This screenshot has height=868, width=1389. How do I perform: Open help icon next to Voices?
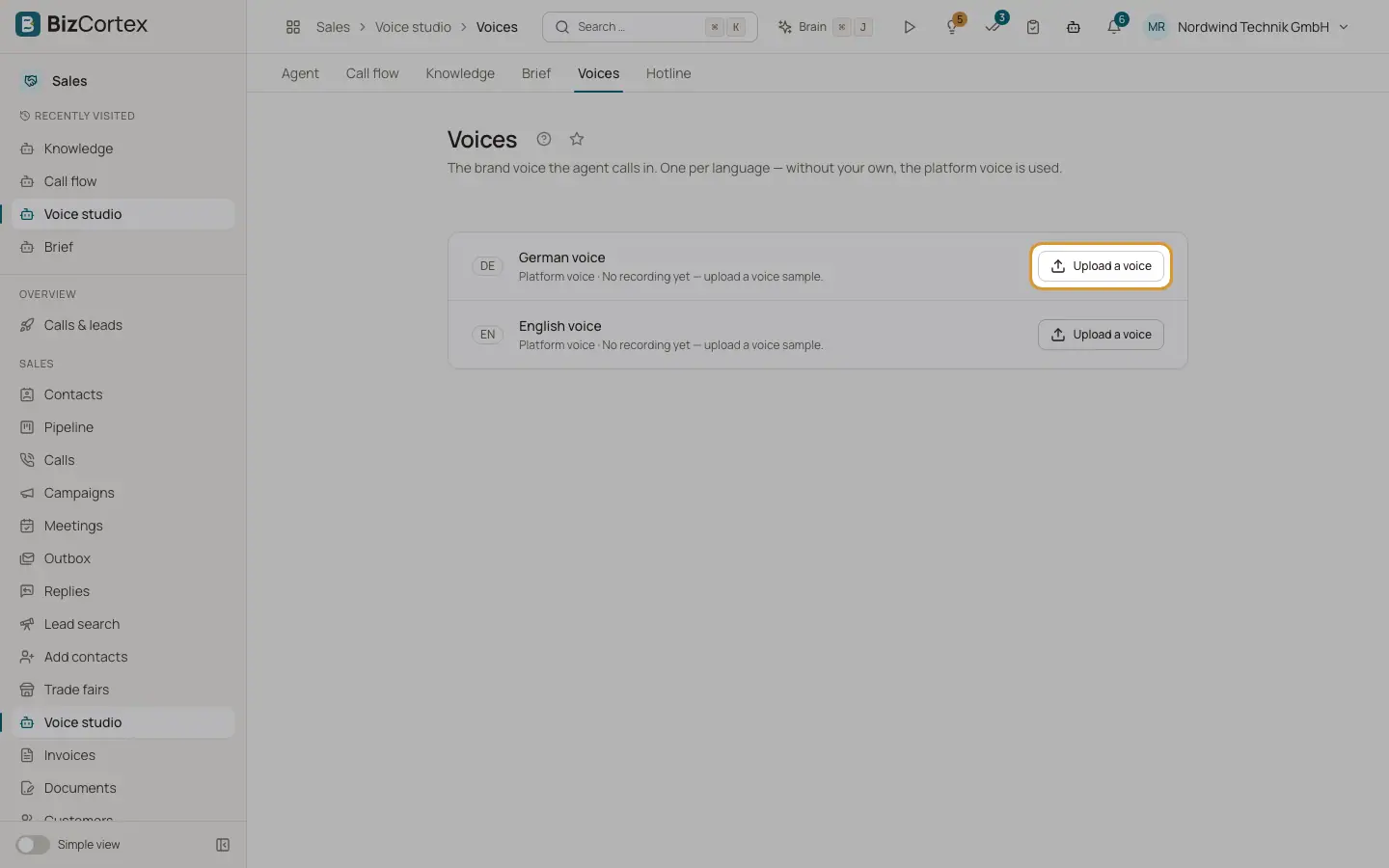[544, 139]
